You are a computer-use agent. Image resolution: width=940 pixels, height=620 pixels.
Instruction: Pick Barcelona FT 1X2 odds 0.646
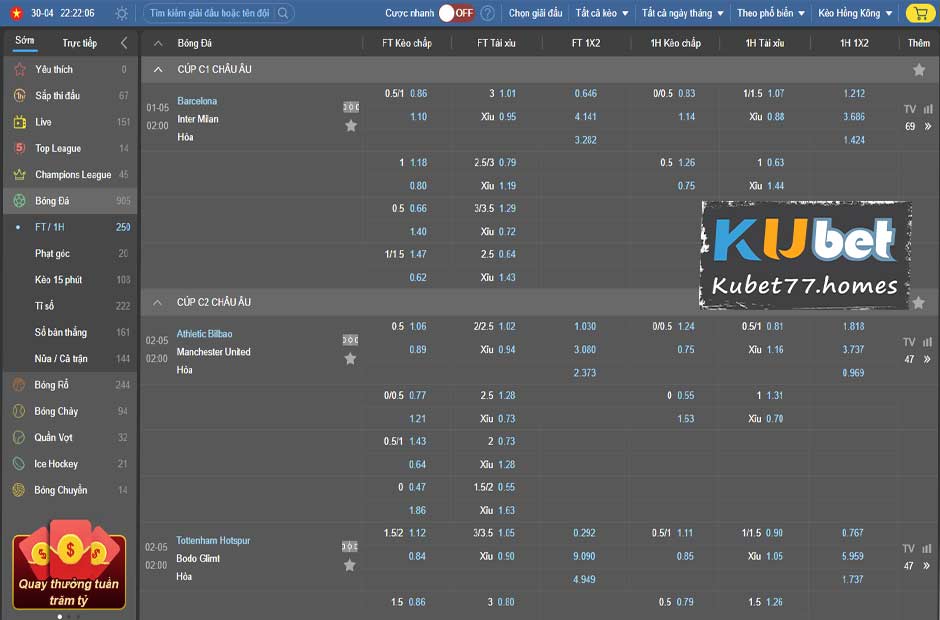coord(586,94)
